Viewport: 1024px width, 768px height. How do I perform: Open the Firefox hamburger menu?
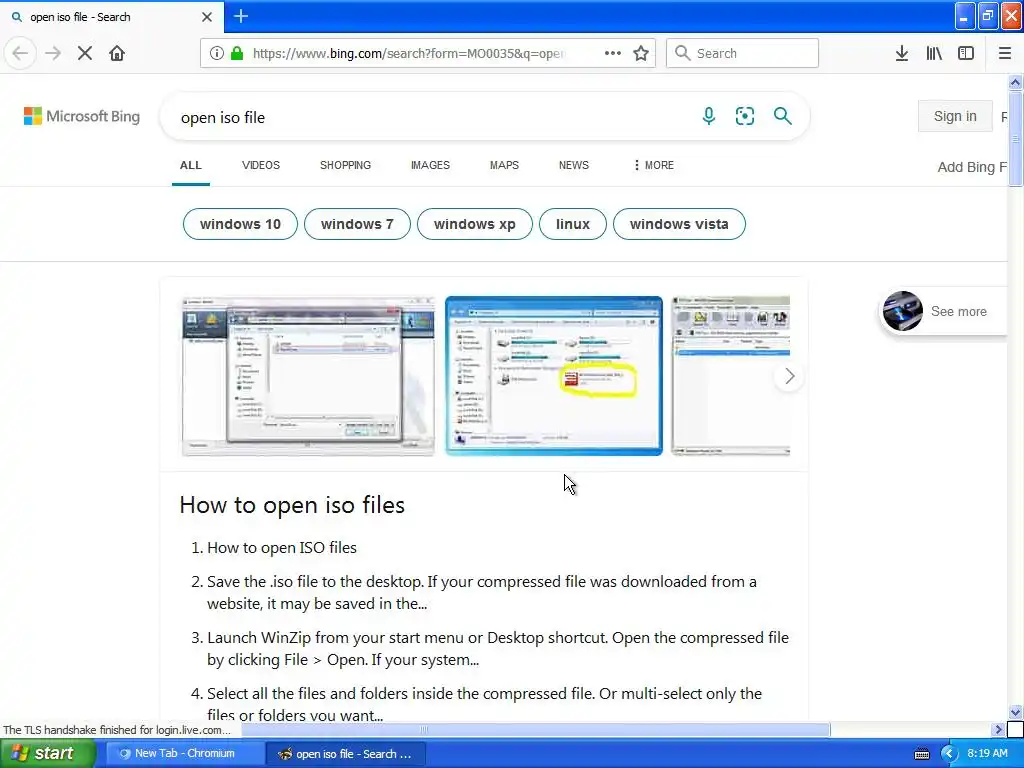1004,53
